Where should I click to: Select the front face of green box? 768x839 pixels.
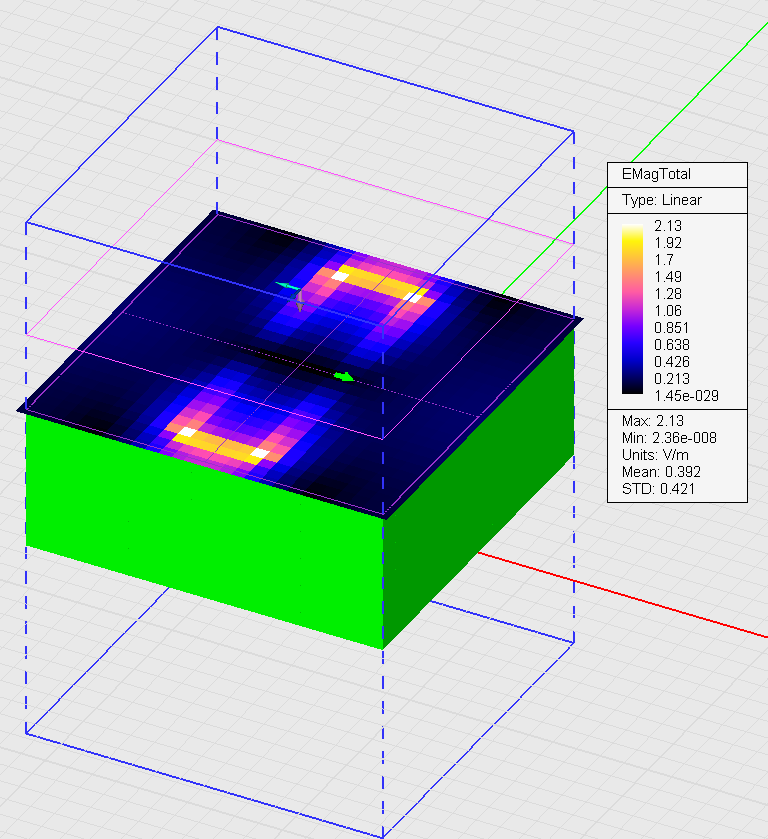200,530
